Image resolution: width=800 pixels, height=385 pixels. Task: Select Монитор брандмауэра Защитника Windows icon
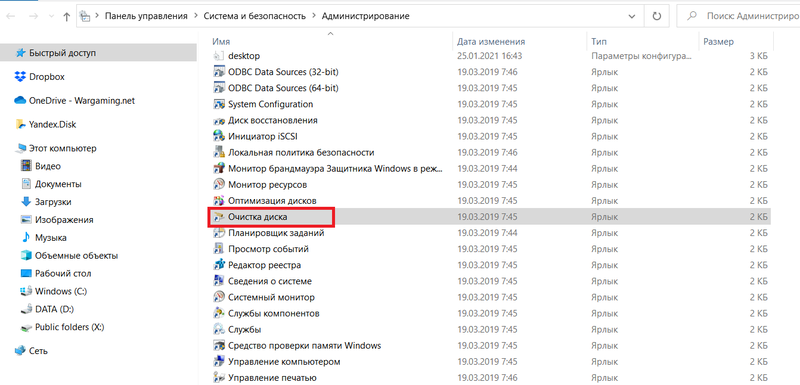tap(218, 168)
